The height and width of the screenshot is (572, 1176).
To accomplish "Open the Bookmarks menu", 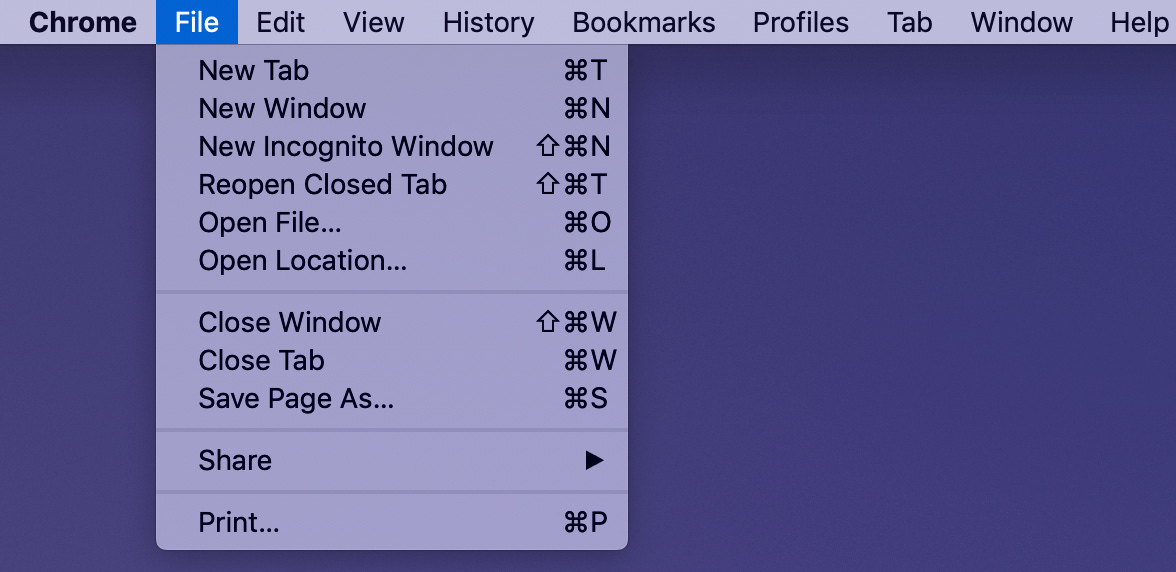I will tap(644, 22).
